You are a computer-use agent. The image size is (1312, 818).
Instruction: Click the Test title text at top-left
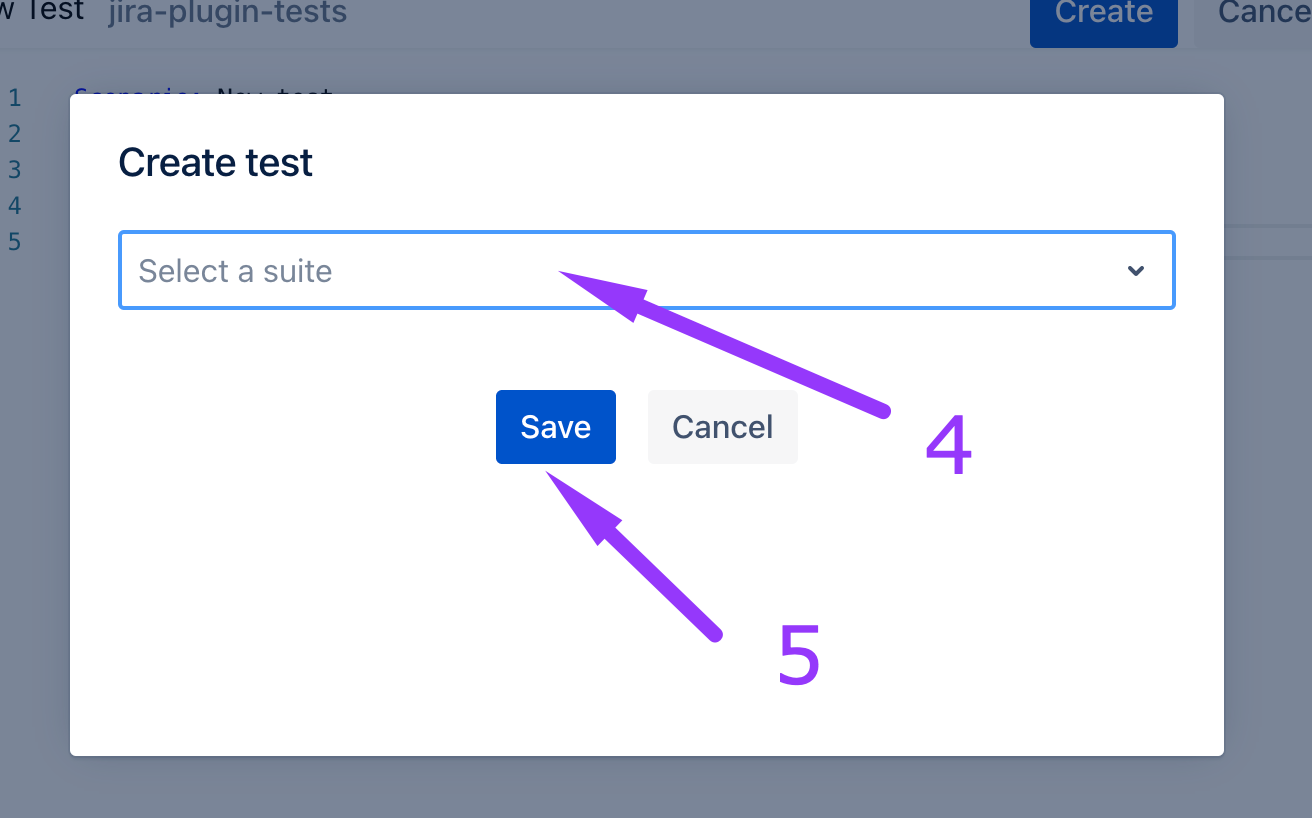pos(45,11)
